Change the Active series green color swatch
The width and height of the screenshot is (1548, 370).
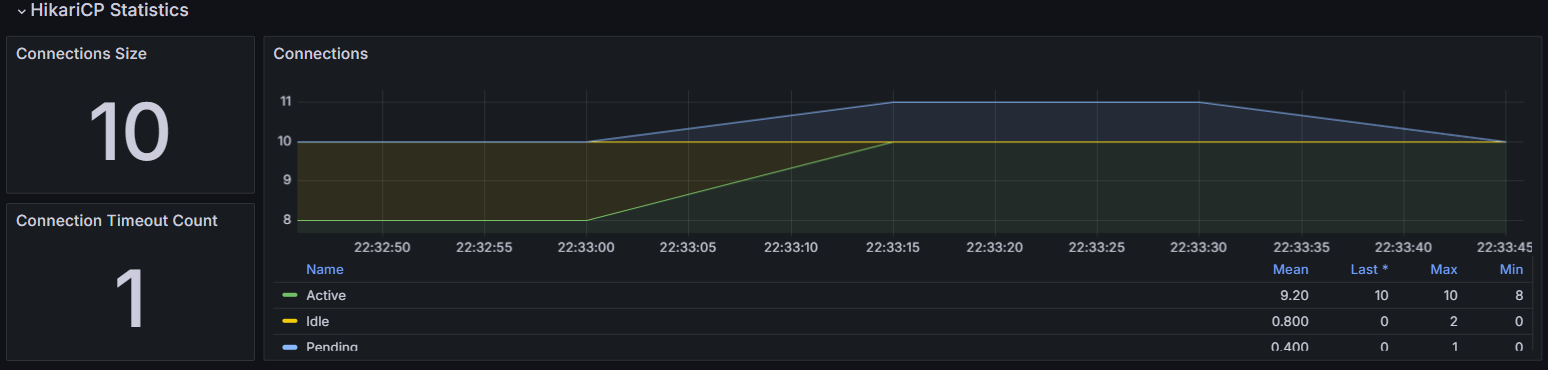pos(290,296)
